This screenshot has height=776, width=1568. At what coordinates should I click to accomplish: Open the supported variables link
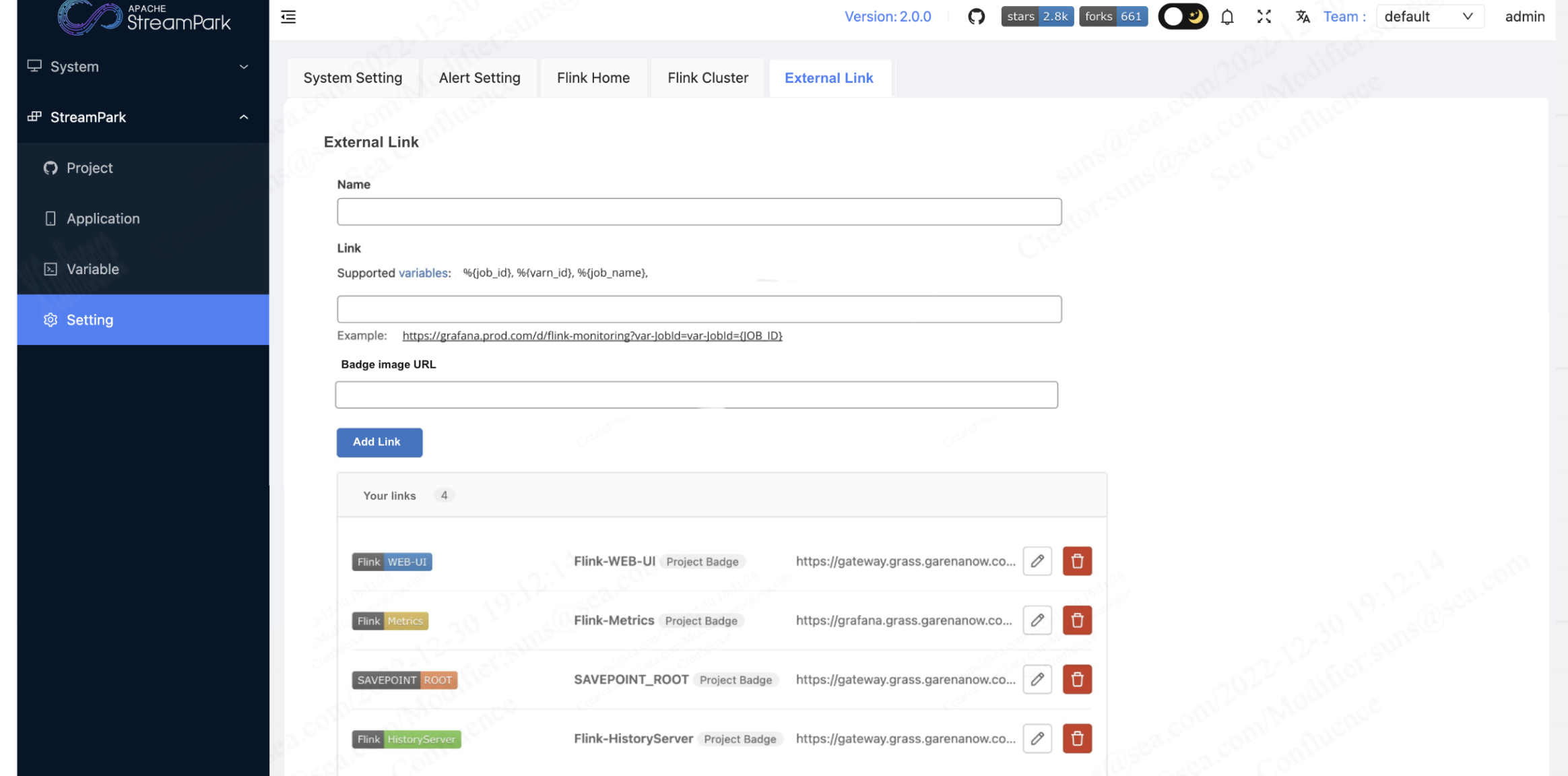point(423,273)
